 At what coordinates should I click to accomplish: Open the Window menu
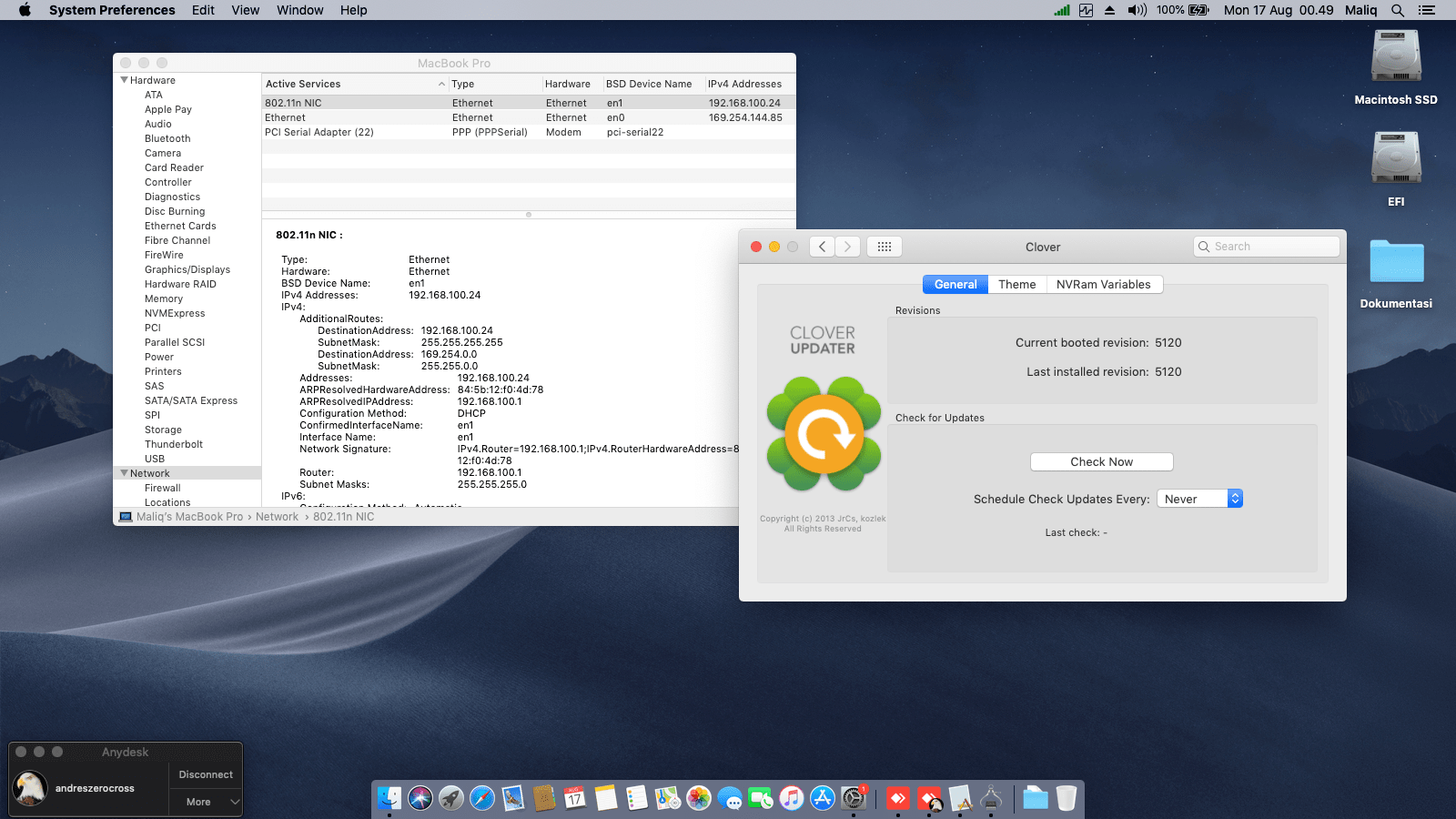coord(299,10)
